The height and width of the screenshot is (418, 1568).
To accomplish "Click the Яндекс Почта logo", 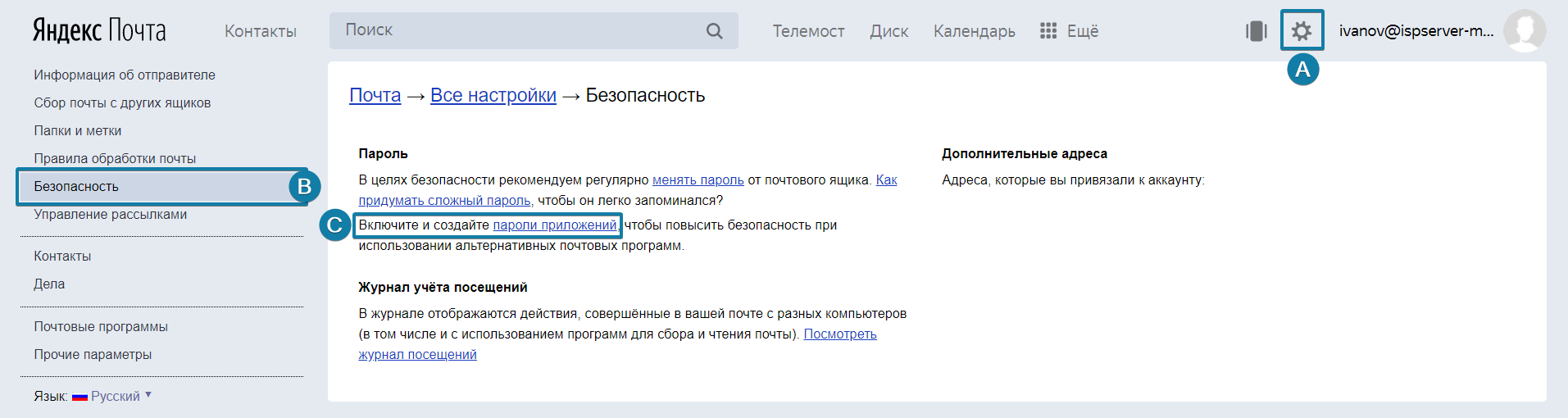I will coord(99,31).
